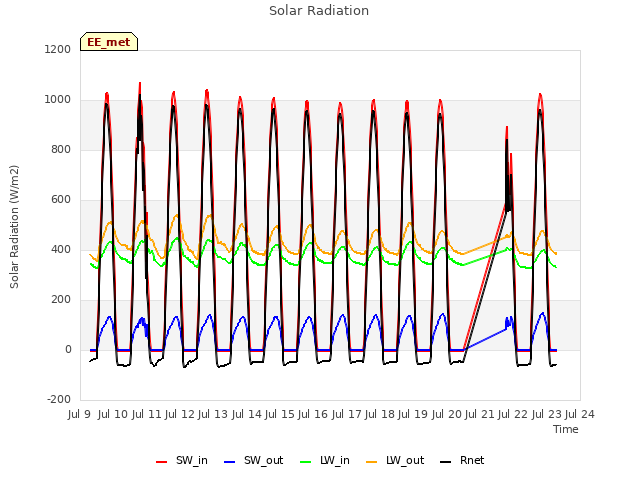
Task: Click the Jul 19 x-axis tick label
Action: click(x=413, y=415)
